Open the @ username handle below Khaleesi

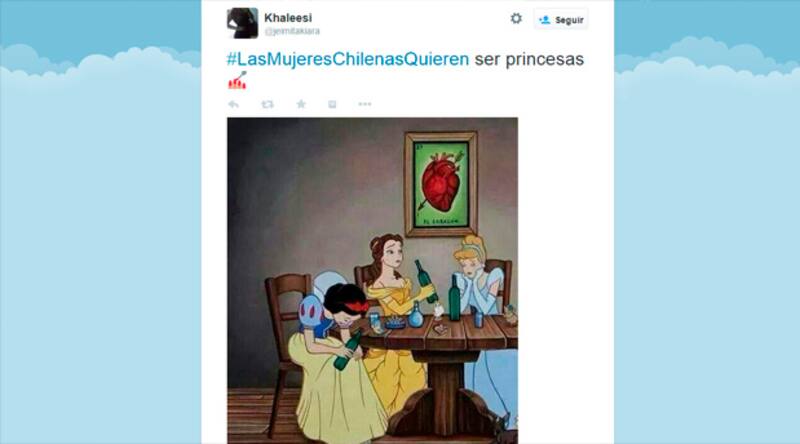coord(292,31)
